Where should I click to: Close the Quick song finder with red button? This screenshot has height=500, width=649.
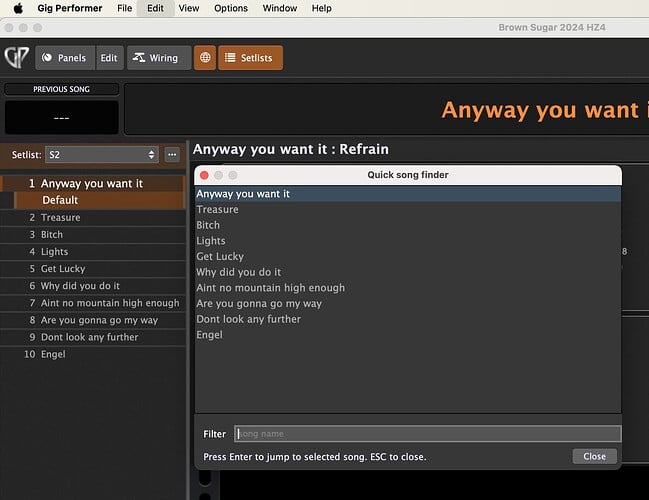click(x=204, y=175)
